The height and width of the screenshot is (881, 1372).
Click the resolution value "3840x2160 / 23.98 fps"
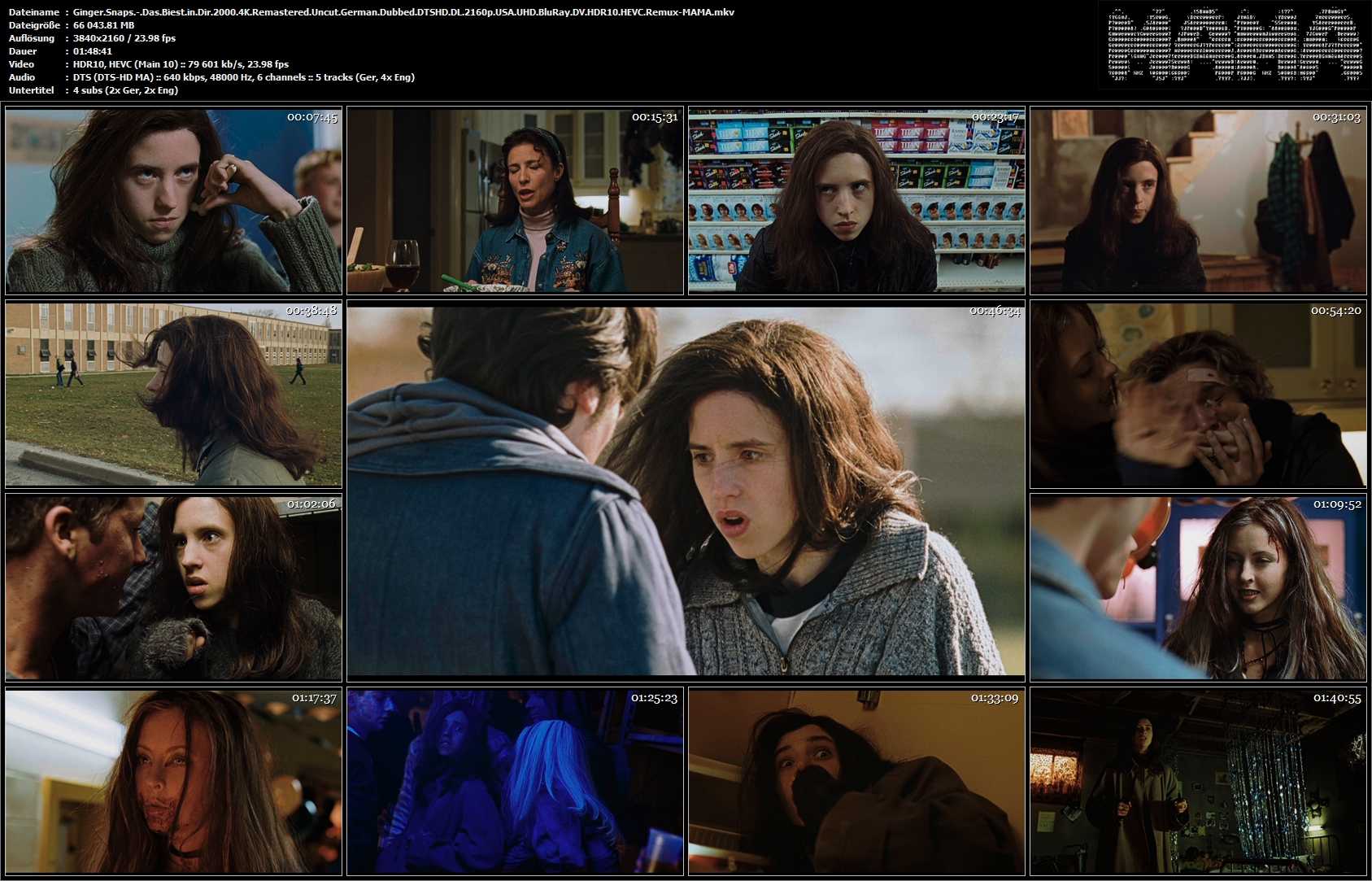[x=124, y=38]
